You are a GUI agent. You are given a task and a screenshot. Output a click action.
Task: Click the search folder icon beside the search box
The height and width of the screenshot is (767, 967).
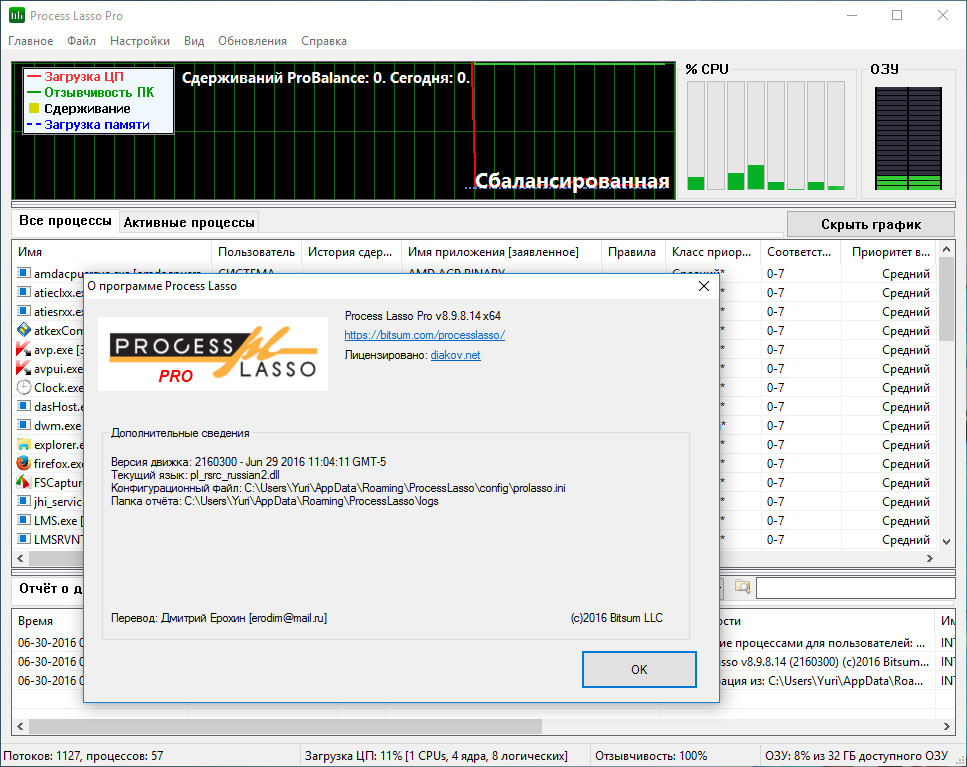pos(741,589)
